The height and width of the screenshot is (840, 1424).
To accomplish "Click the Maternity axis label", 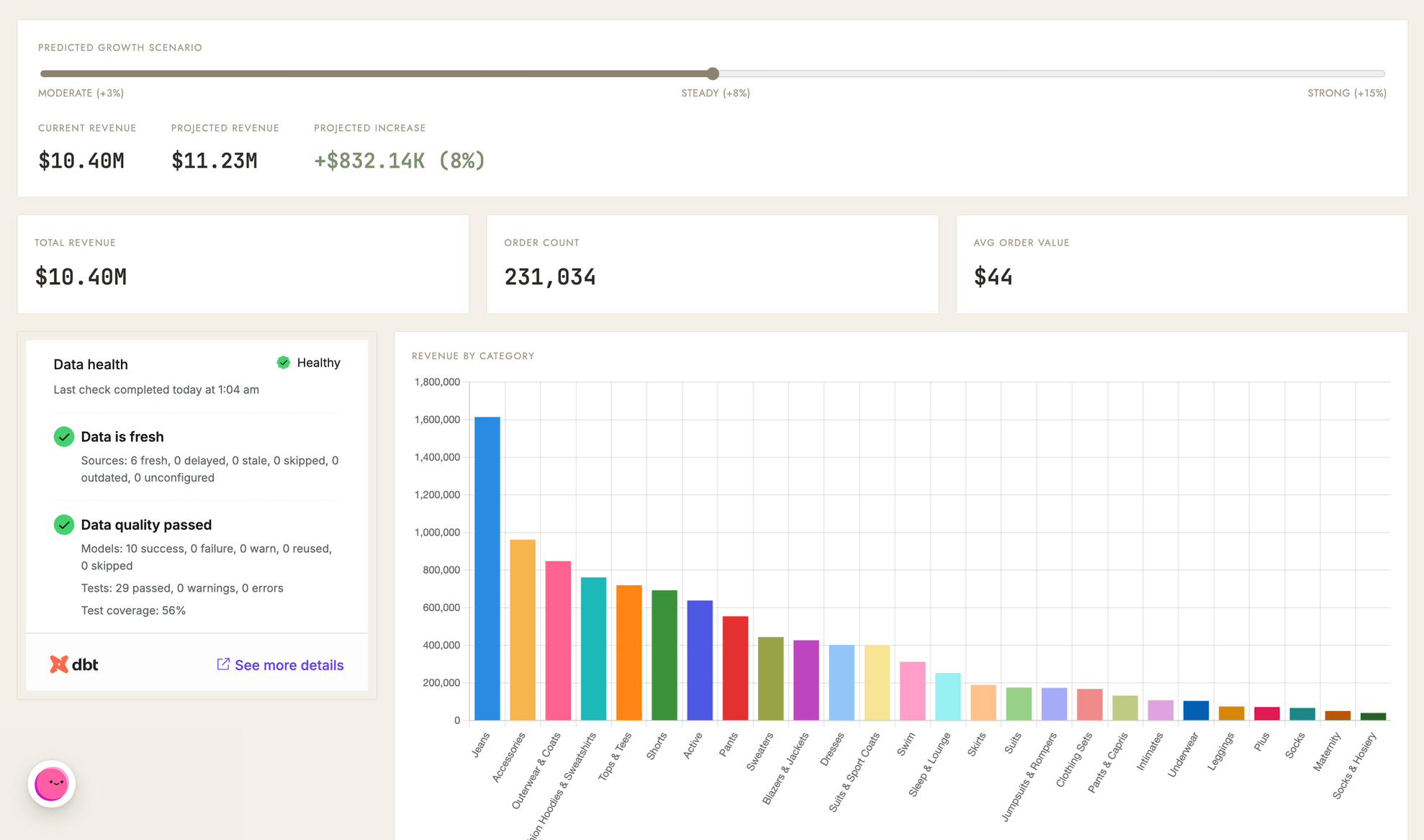I will coord(1327,751).
